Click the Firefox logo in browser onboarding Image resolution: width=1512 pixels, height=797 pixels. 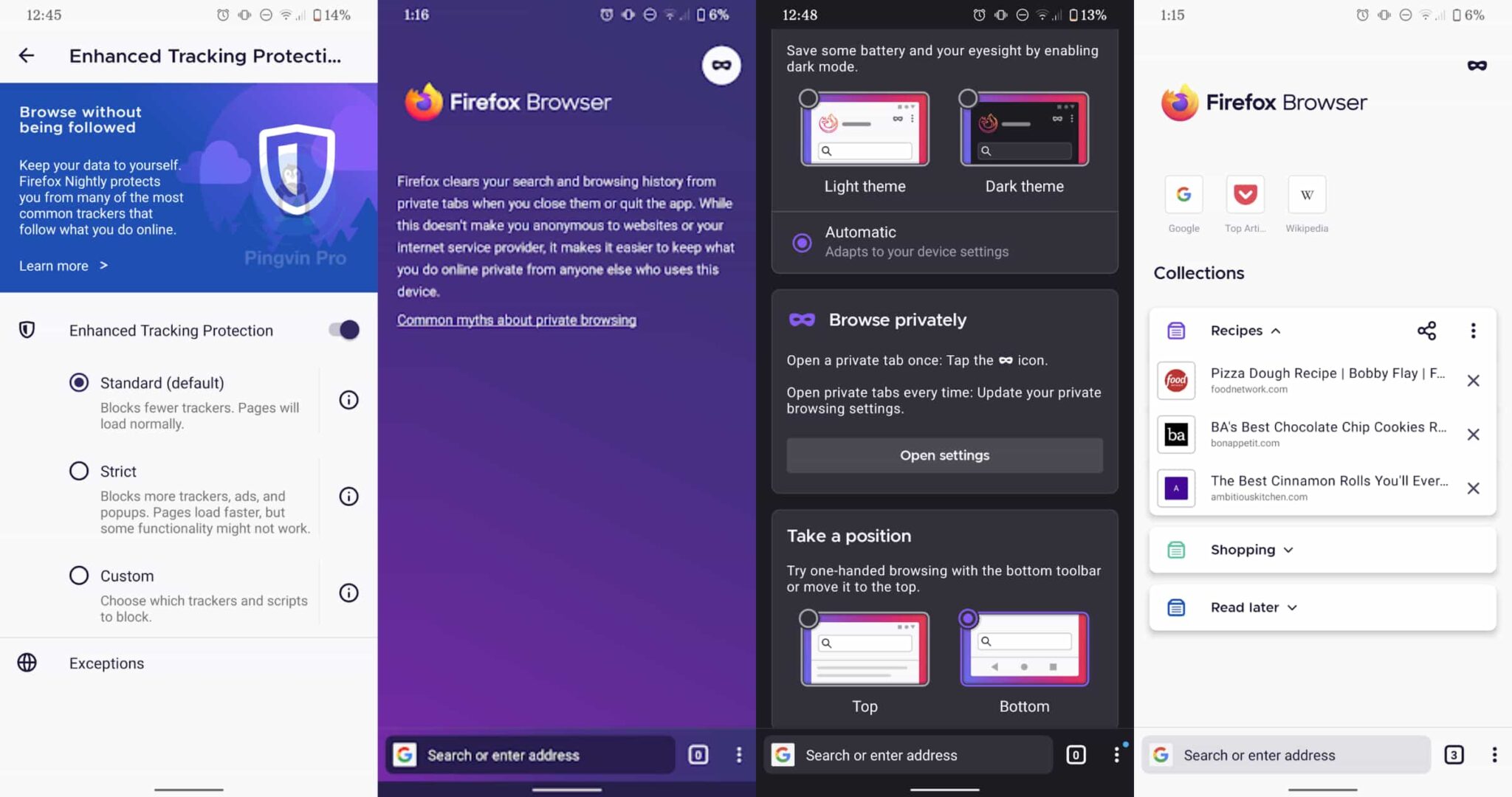click(422, 100)
